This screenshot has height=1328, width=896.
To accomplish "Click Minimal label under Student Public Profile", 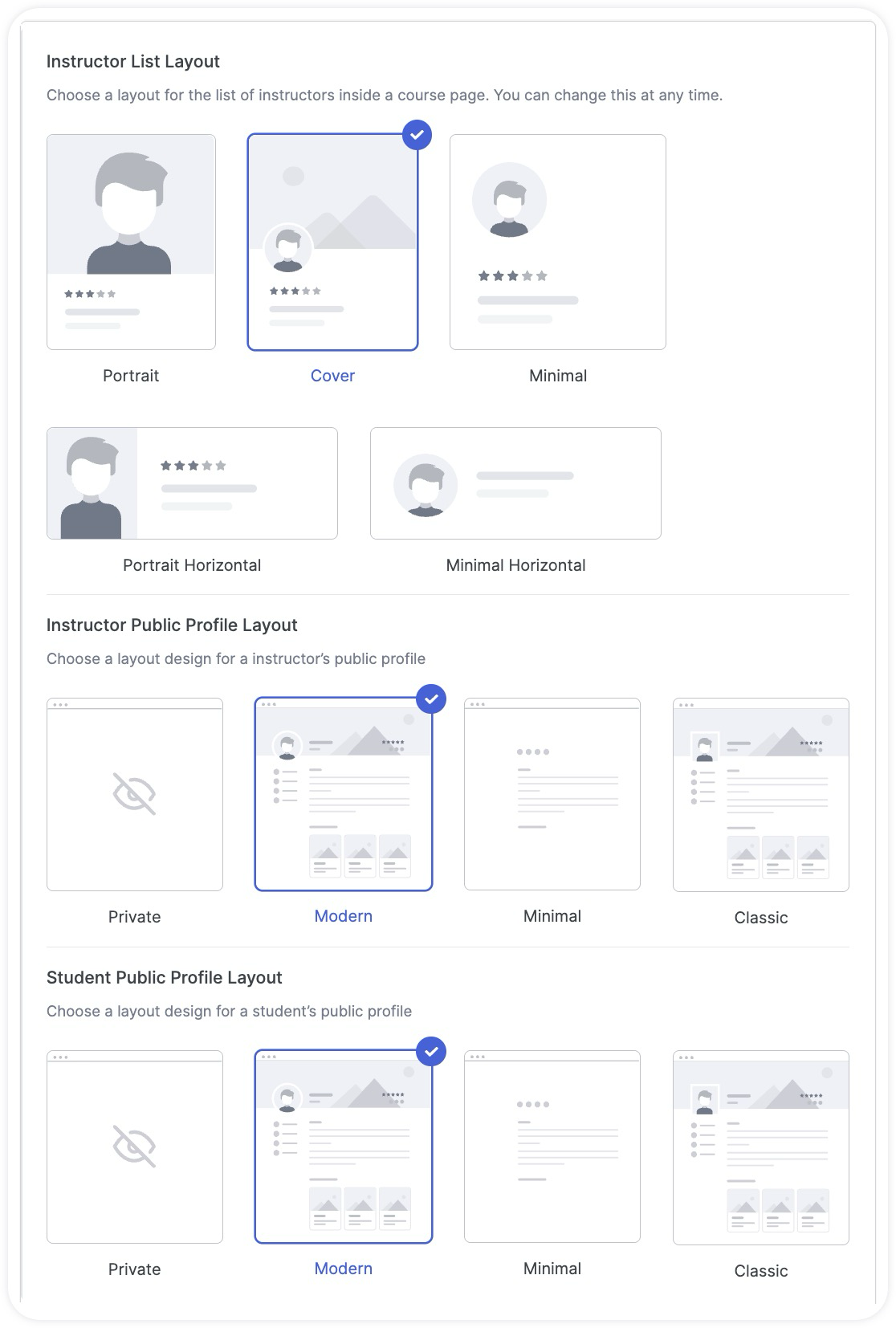I will [x=552, y=1269].
